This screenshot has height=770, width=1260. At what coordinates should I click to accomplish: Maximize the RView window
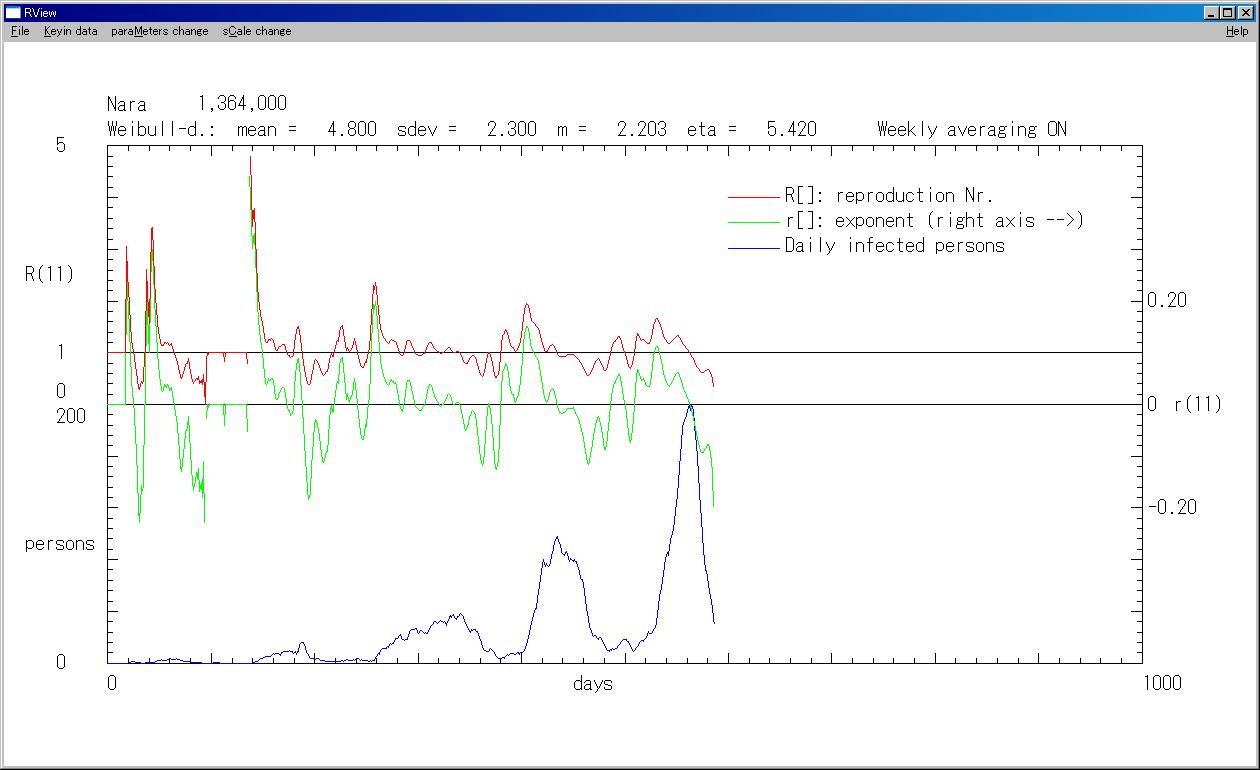point(1228,12)
